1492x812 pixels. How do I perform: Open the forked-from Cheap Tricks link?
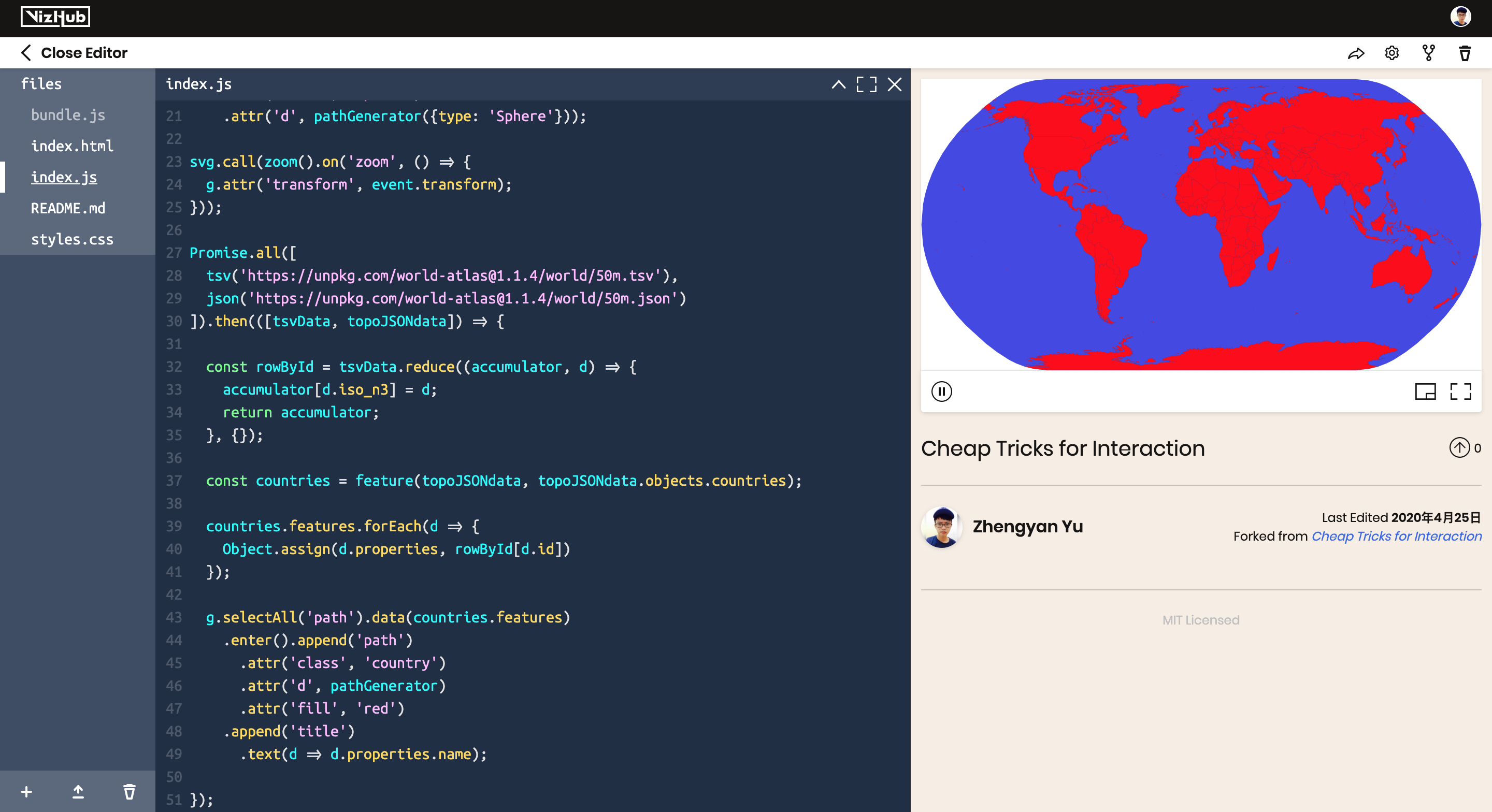(1396, 536)
